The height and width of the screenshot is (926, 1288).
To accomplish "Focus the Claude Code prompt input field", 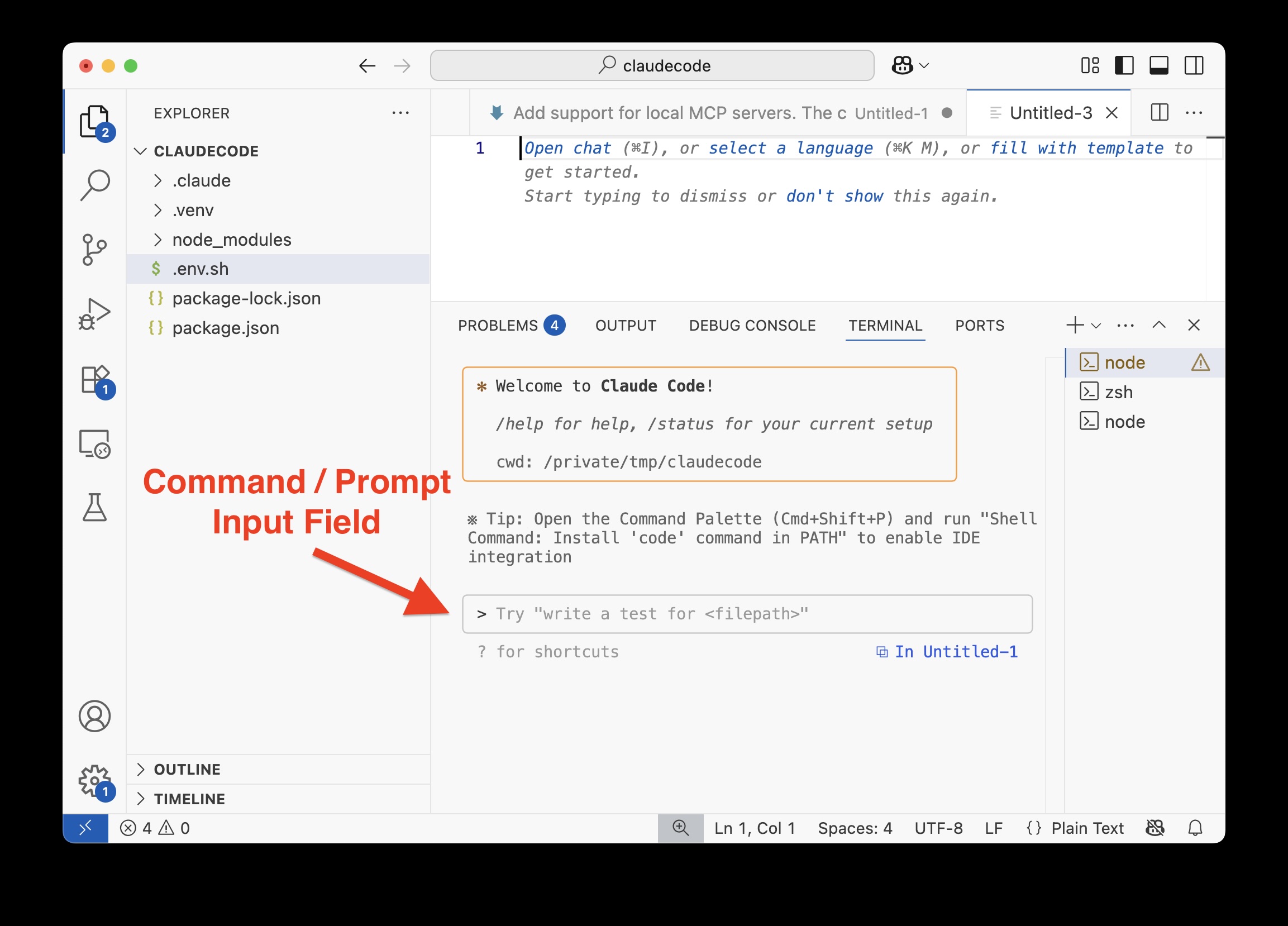I will (x=747, y=614).
